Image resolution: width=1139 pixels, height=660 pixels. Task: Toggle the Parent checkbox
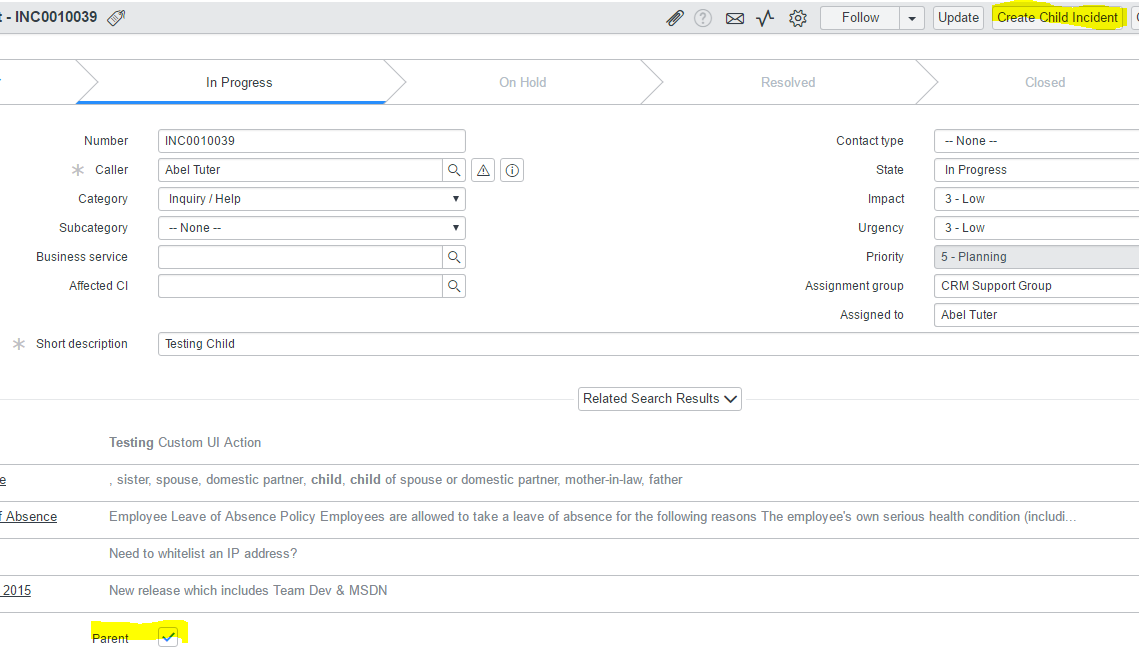click(168, 637)
